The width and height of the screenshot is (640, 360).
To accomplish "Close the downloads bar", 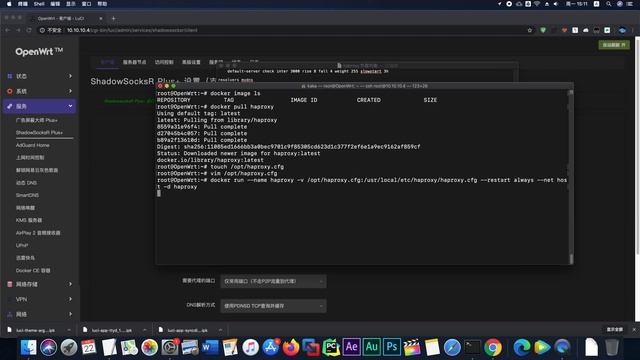I will (x=634, y=329).
